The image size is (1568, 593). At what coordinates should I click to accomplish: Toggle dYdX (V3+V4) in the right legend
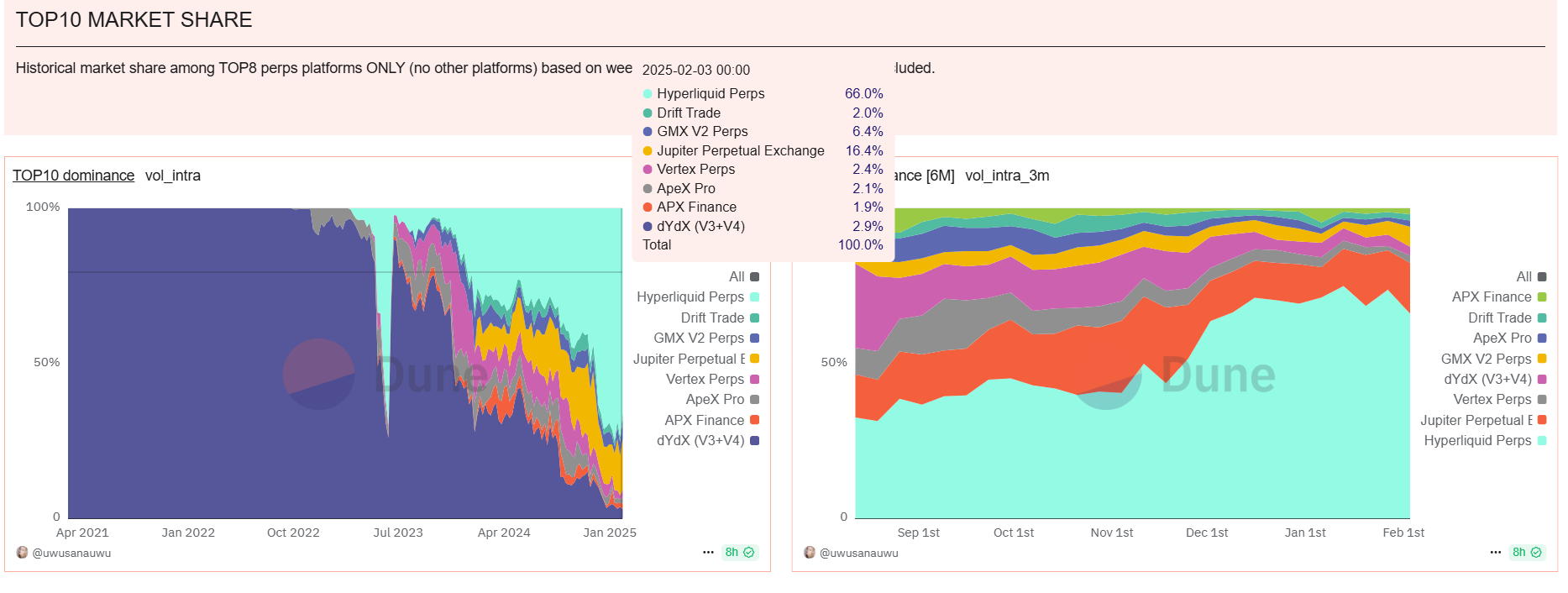(1487, 380)
